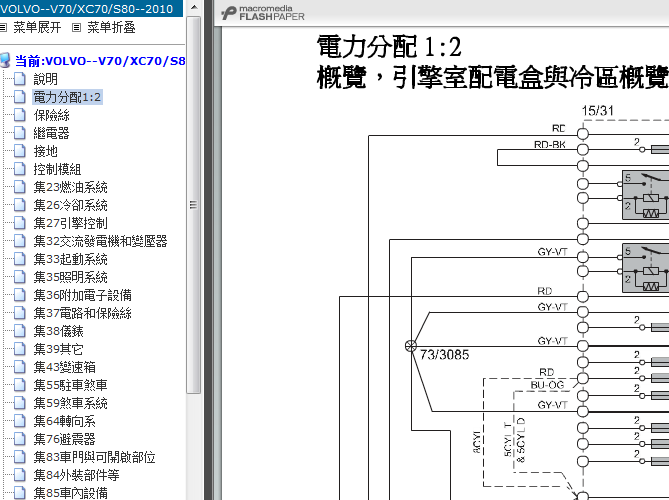Click the page icon beside 集43變速箱

click(x=20, y=367)
